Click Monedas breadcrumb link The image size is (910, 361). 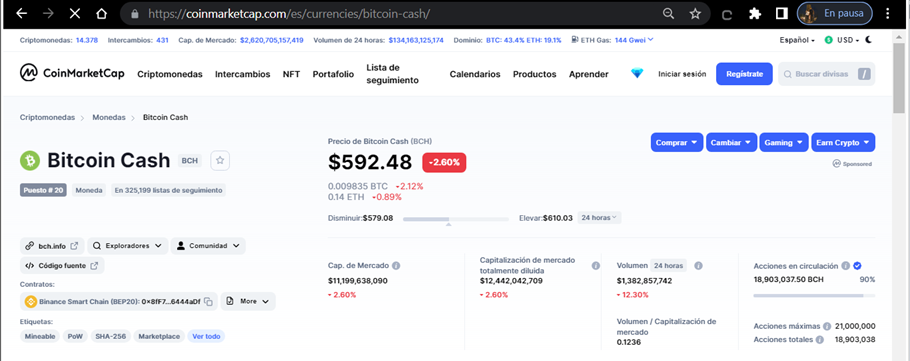click(x=109, y=117)
